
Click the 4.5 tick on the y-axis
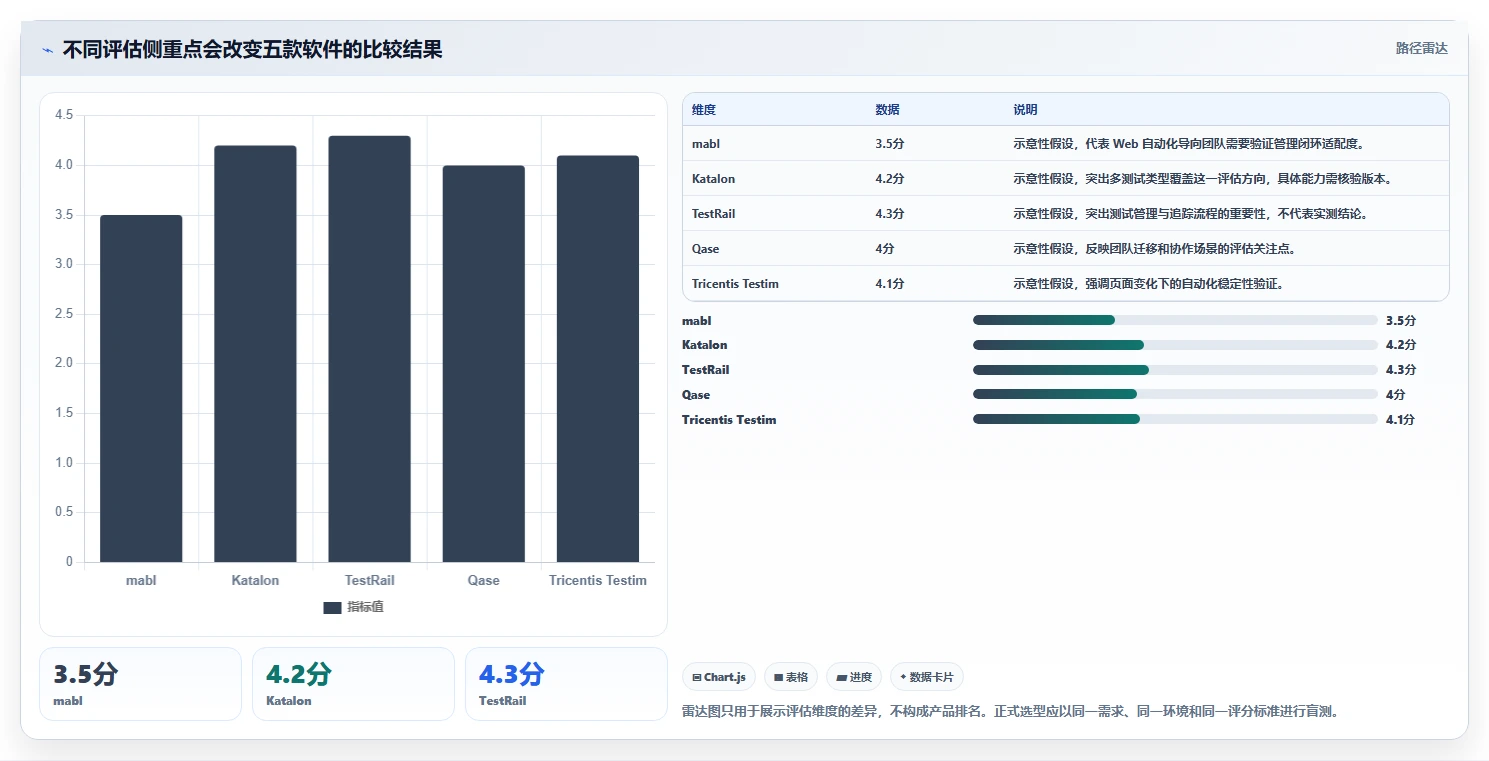tap(64, 115)
